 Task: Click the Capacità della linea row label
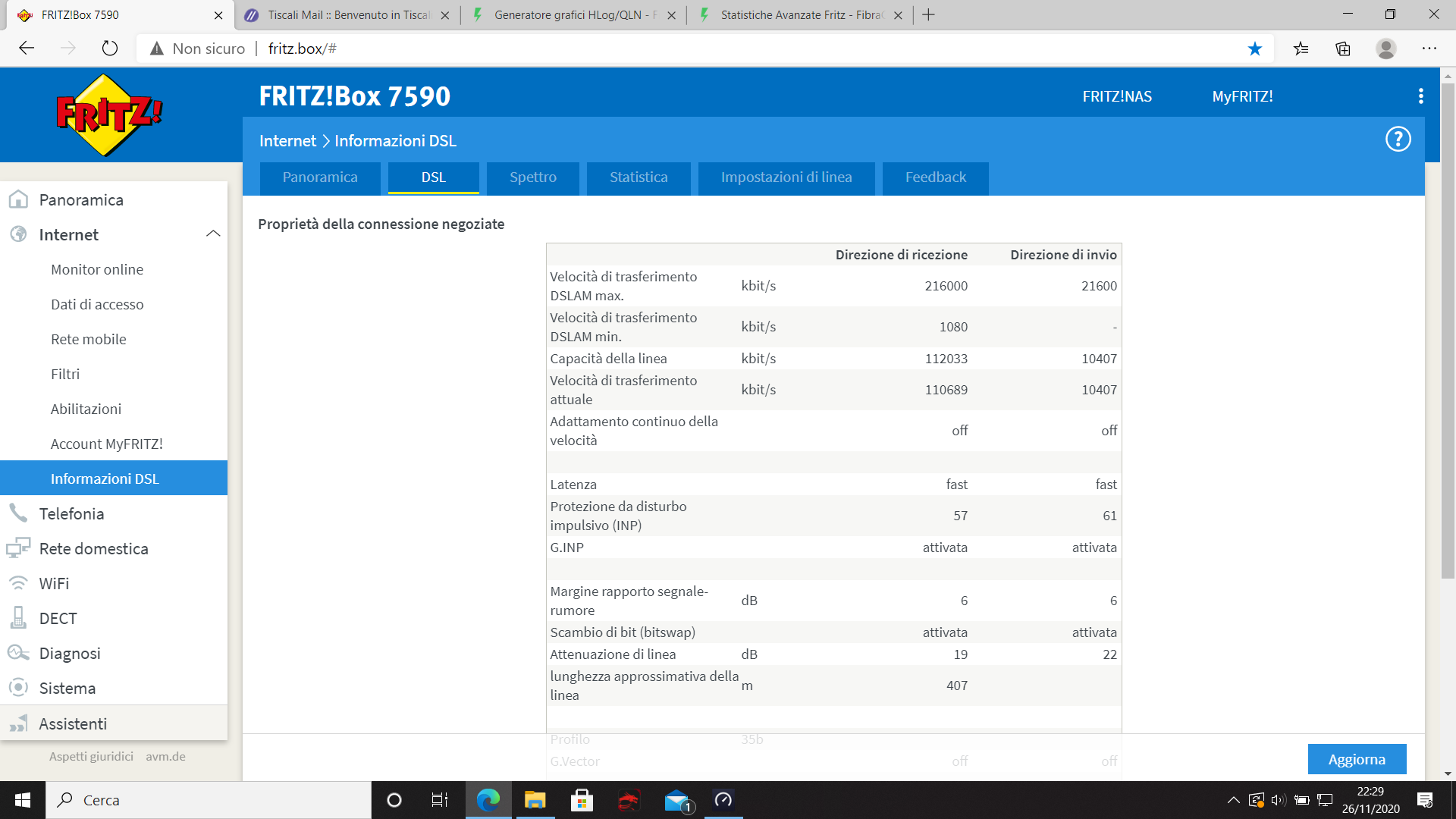point(608,359)
